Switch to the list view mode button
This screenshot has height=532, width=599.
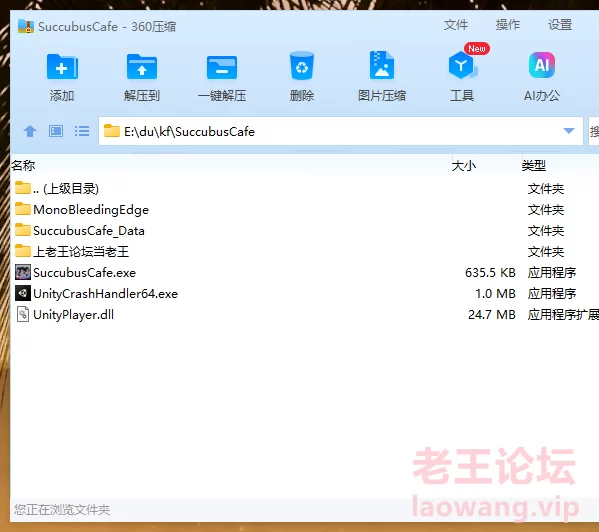click(x=82, y=131)
